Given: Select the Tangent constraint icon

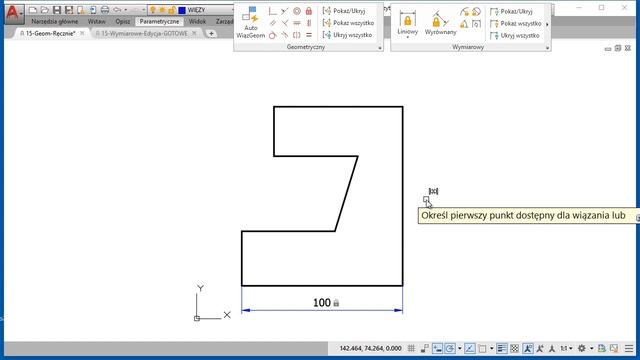Looking at the screenshot, I should click(x=273, y=35).
